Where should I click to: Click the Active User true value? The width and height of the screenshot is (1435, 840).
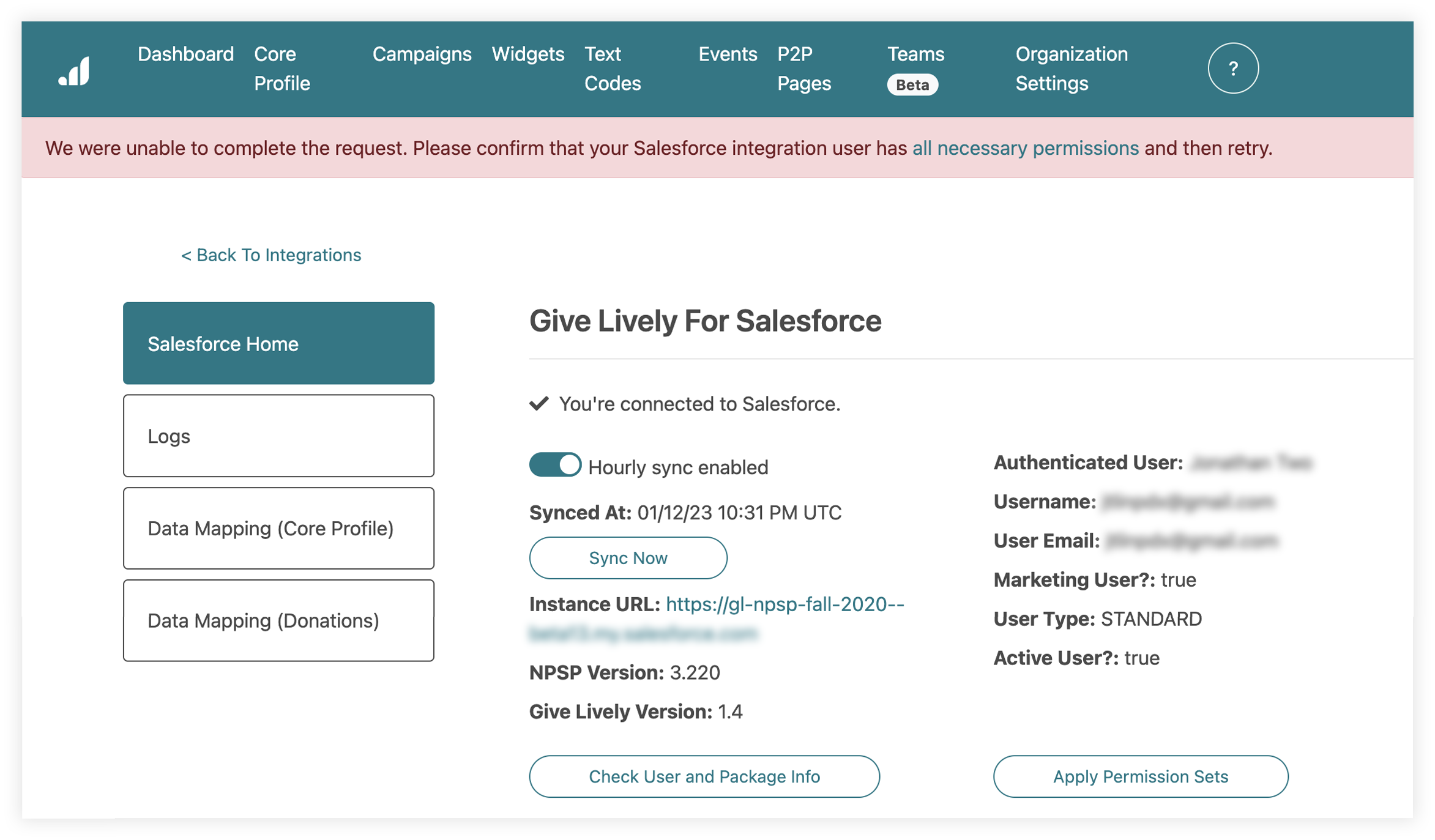(1142, 658)
